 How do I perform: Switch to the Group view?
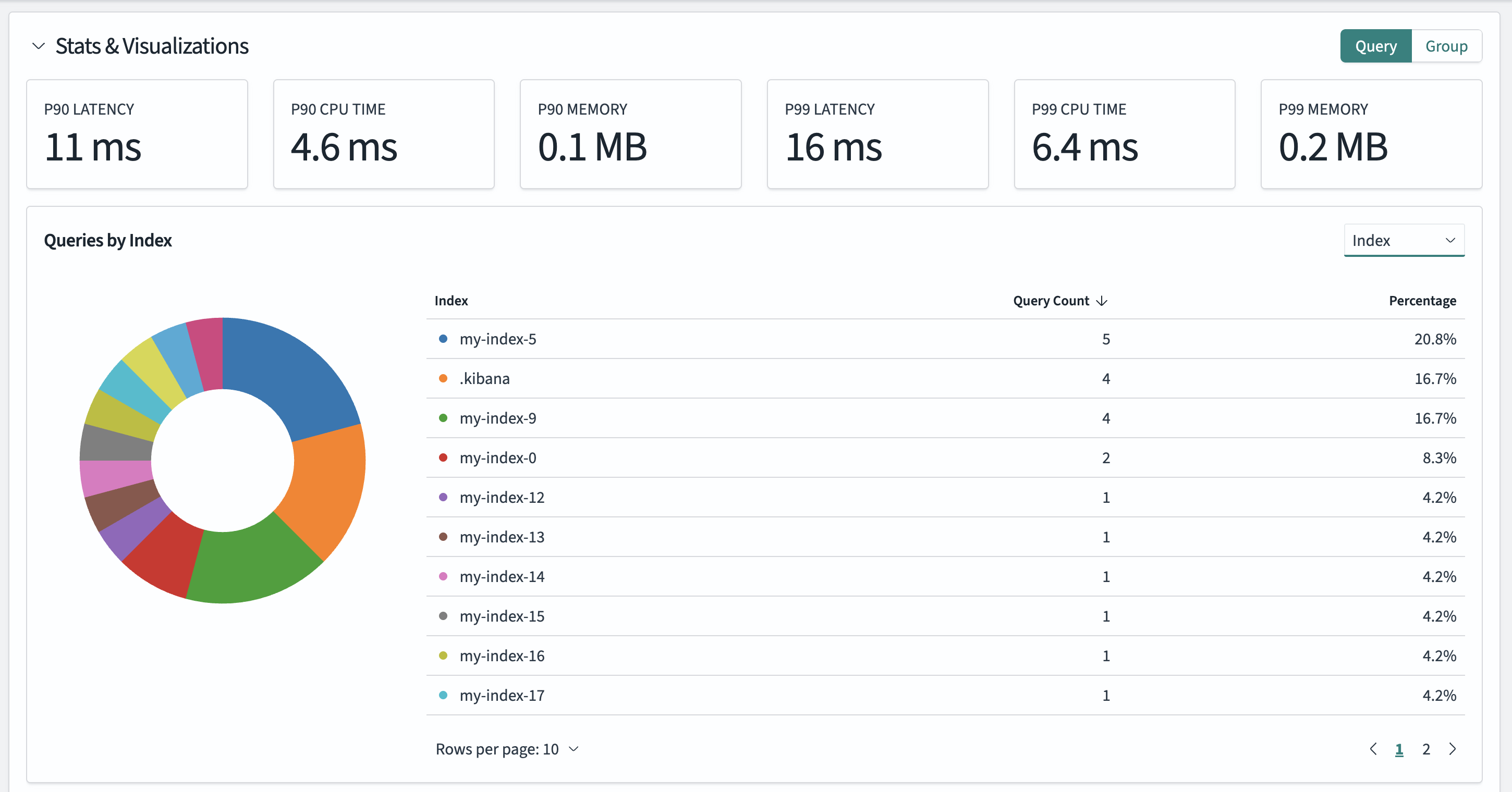(1446, 46)
